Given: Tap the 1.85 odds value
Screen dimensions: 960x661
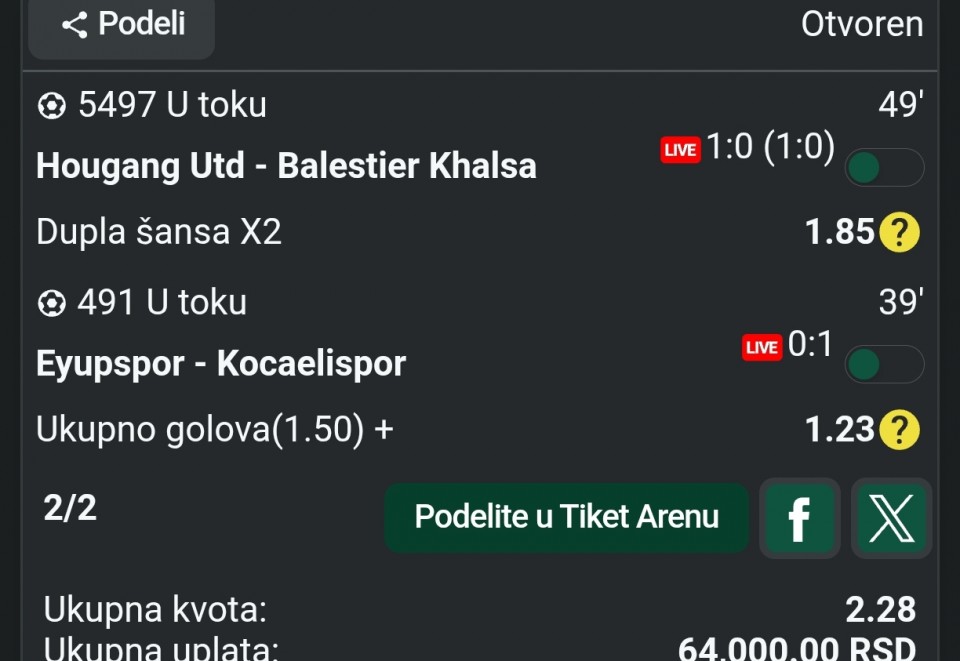Looking at the screenshot, I should (x=840, y=232).
